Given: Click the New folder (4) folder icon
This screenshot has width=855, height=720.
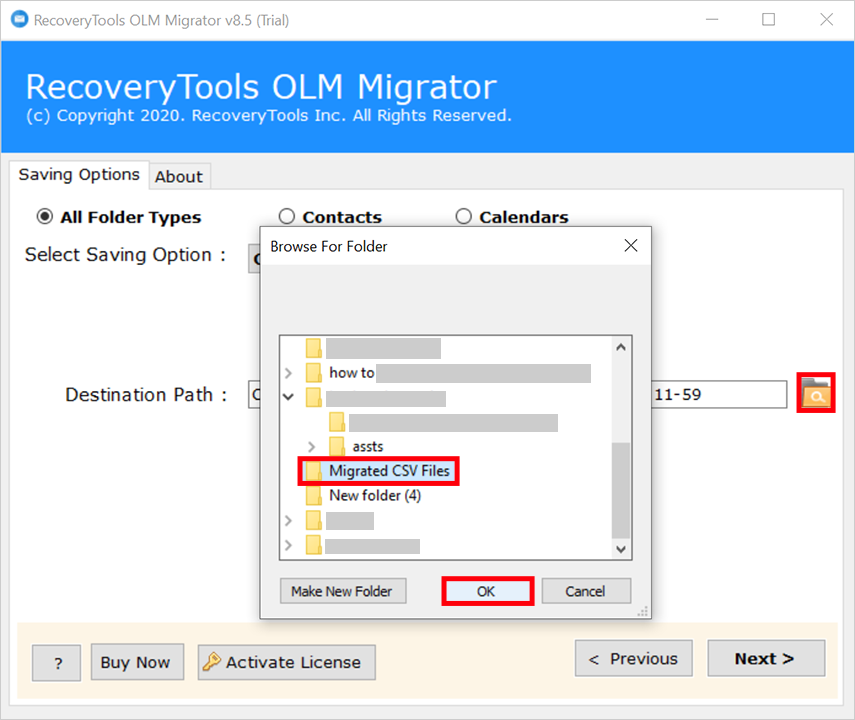Looking at the screenshot, I should coord(314,495).
